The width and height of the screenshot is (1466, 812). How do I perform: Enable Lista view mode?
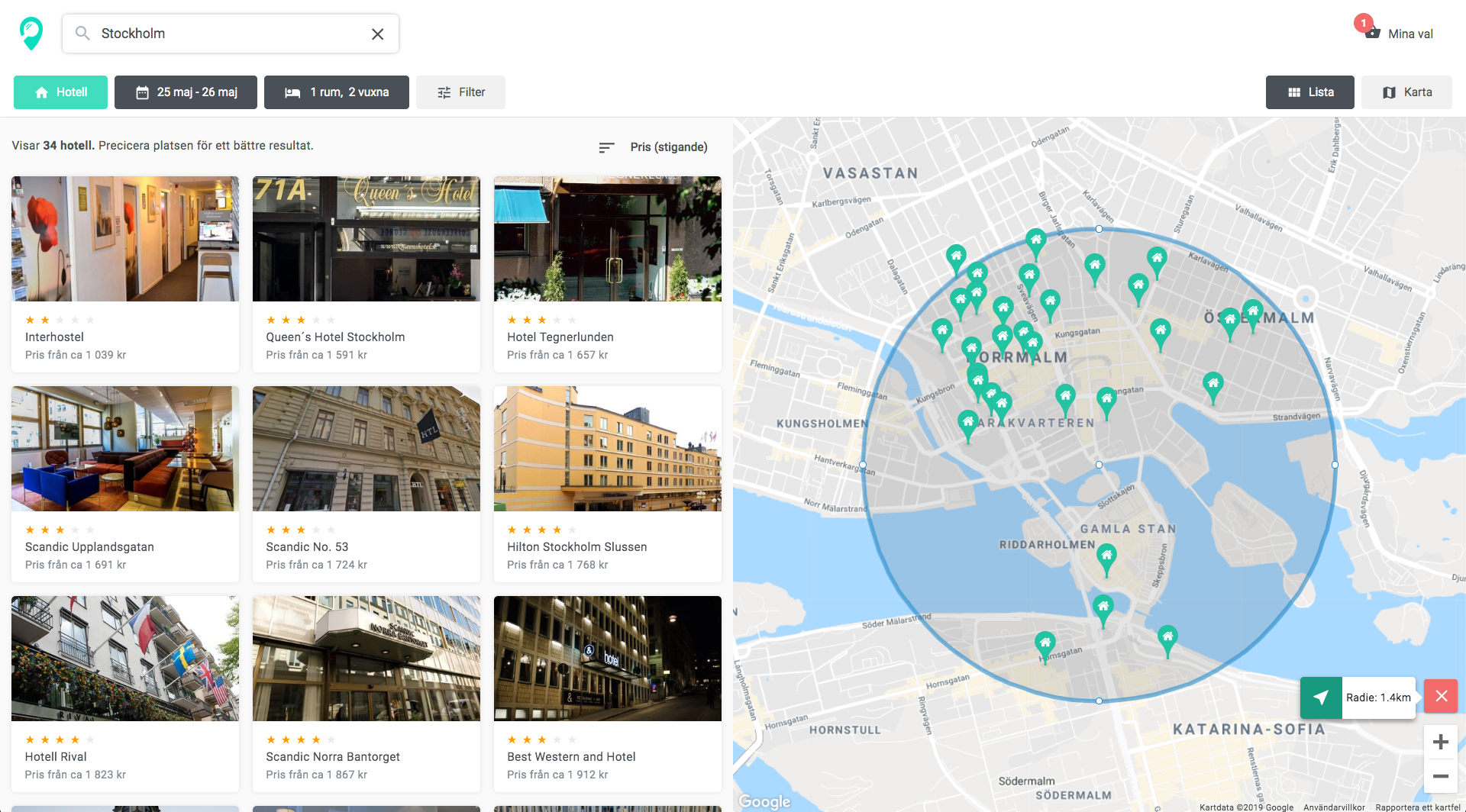pyautogui.click(x=1309, y=92)
